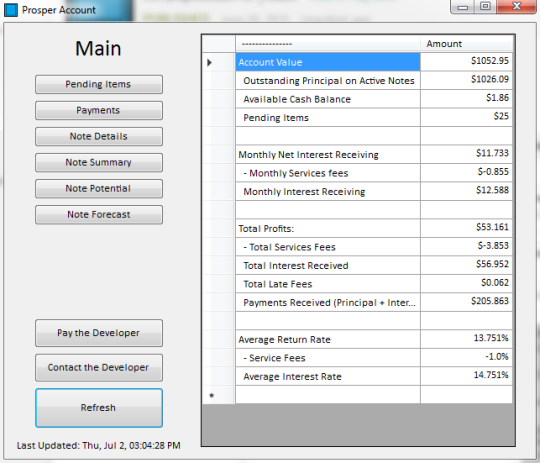The height and width of the screenshot is (463, 540).
Task: Click the Prosper Account window icon
Action: [x=10, y=10]
